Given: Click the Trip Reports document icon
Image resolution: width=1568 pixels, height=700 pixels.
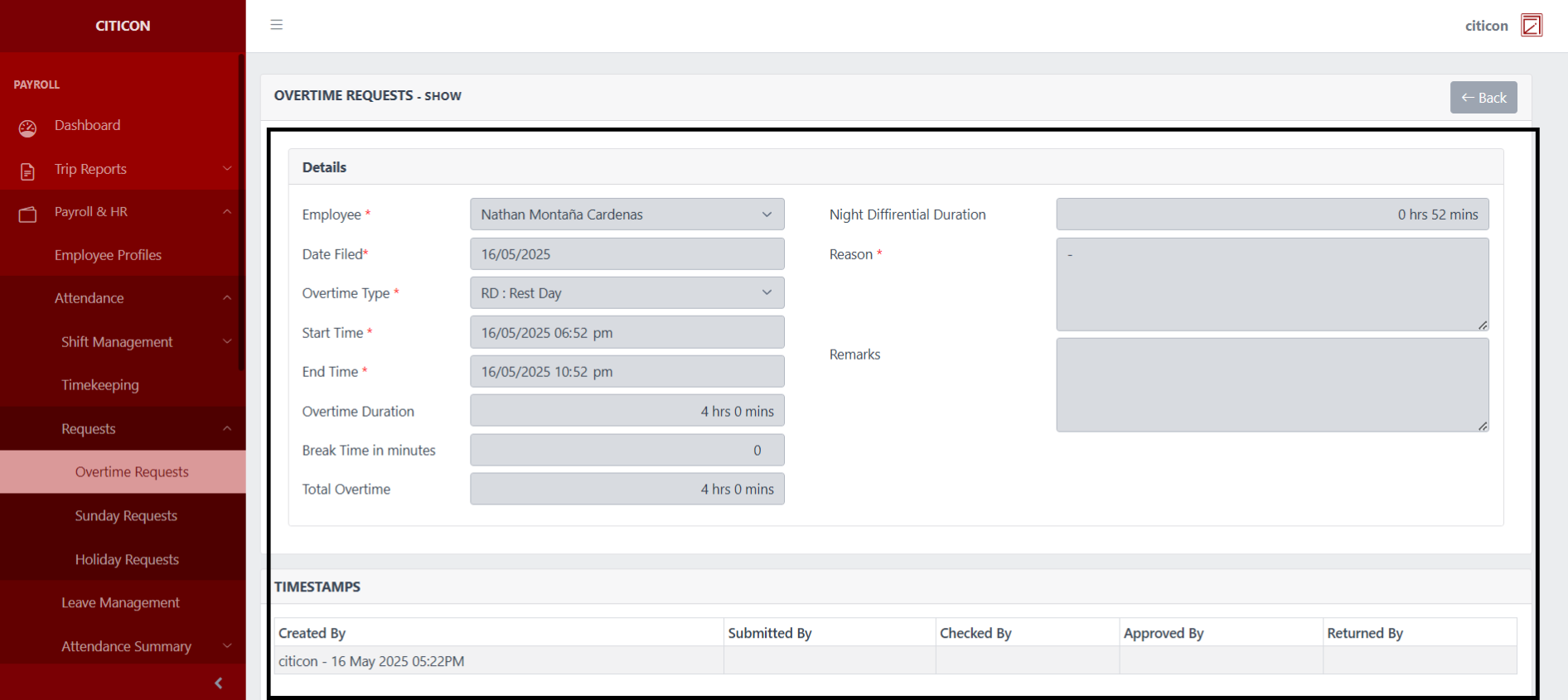Looking at the screenshot, I should pos(28,171).
